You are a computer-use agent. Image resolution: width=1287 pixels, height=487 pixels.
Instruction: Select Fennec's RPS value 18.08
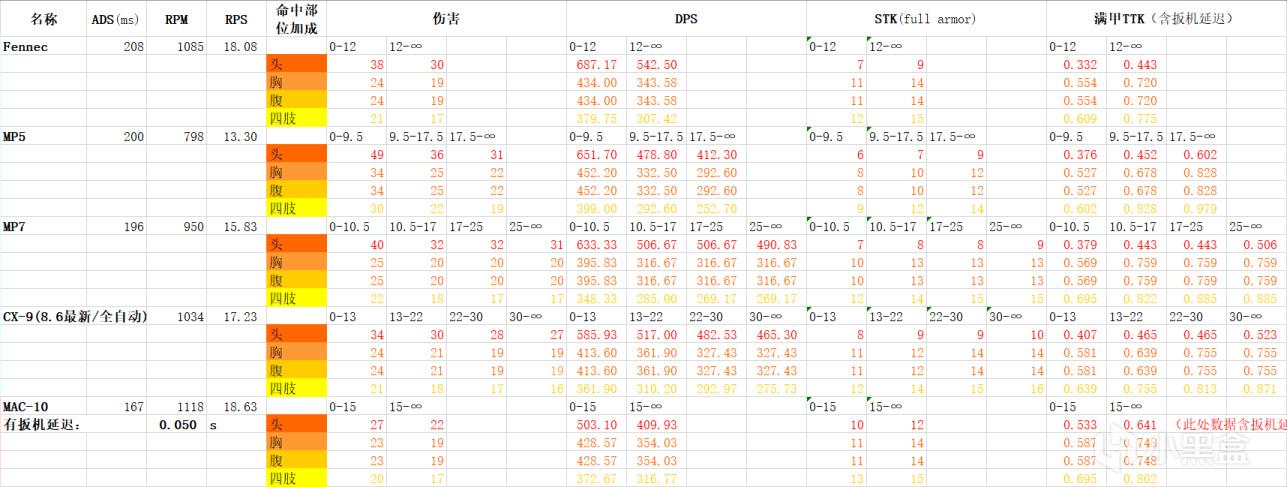click(241, 46)
